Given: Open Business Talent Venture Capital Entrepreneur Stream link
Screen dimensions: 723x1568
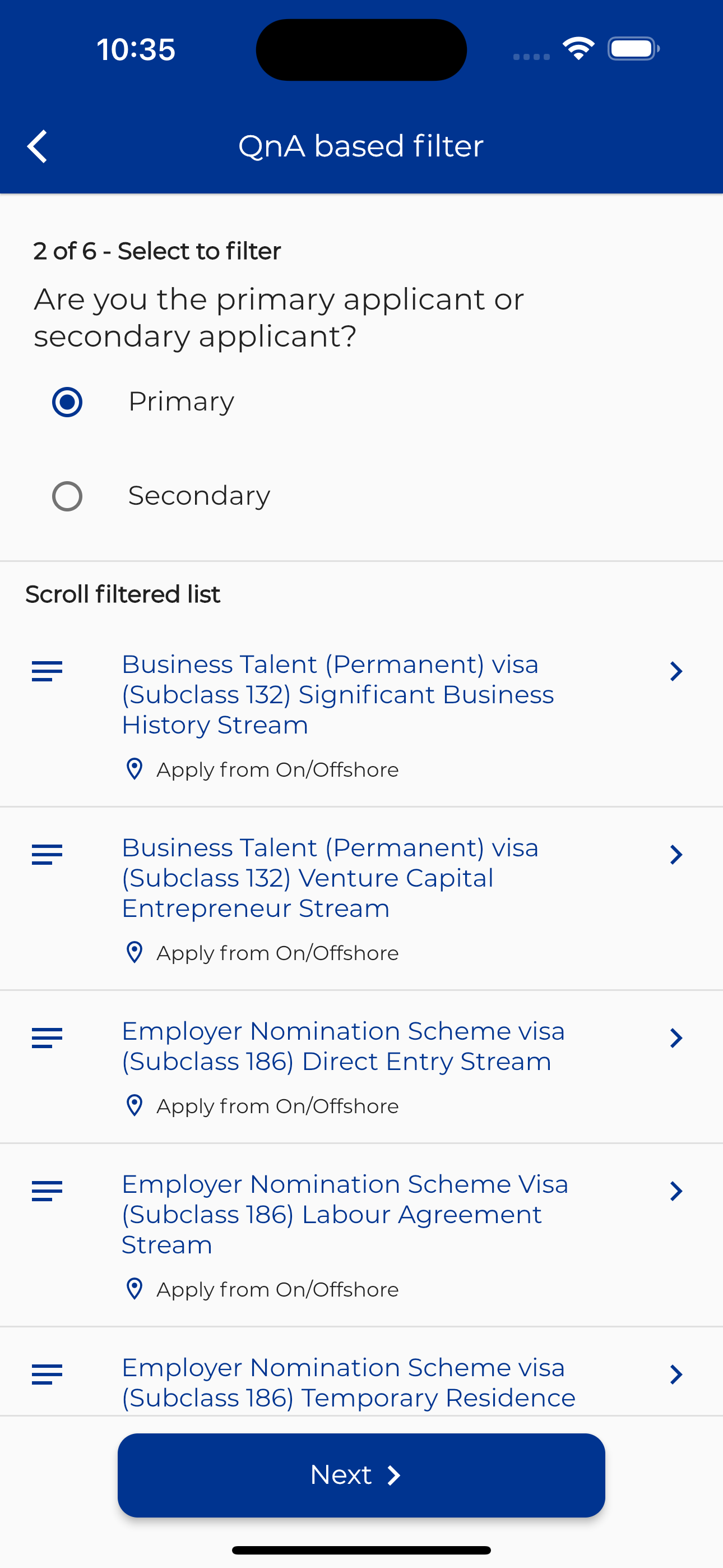Looking at the screenshot, I should pos(330,877).
